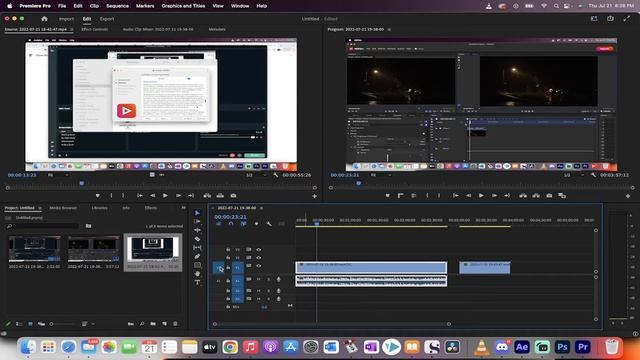Open Program monitor wrench settings

click(x=593, y=175)
